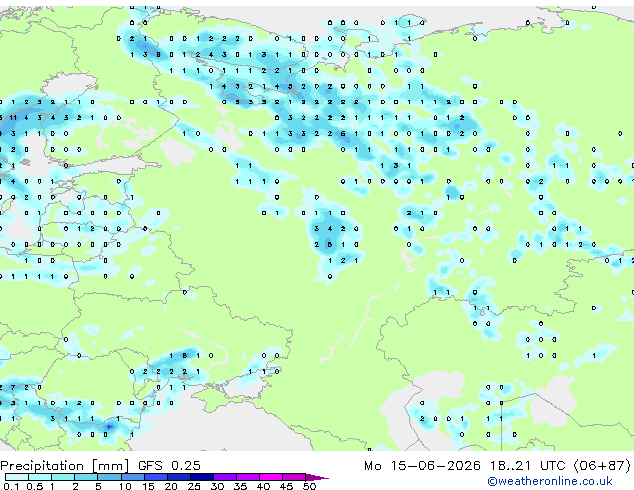Pick the 35–40 mm violet legend swatch
Image resolution: width=634 pixels, height=490 pixels.
click(247, 477)
